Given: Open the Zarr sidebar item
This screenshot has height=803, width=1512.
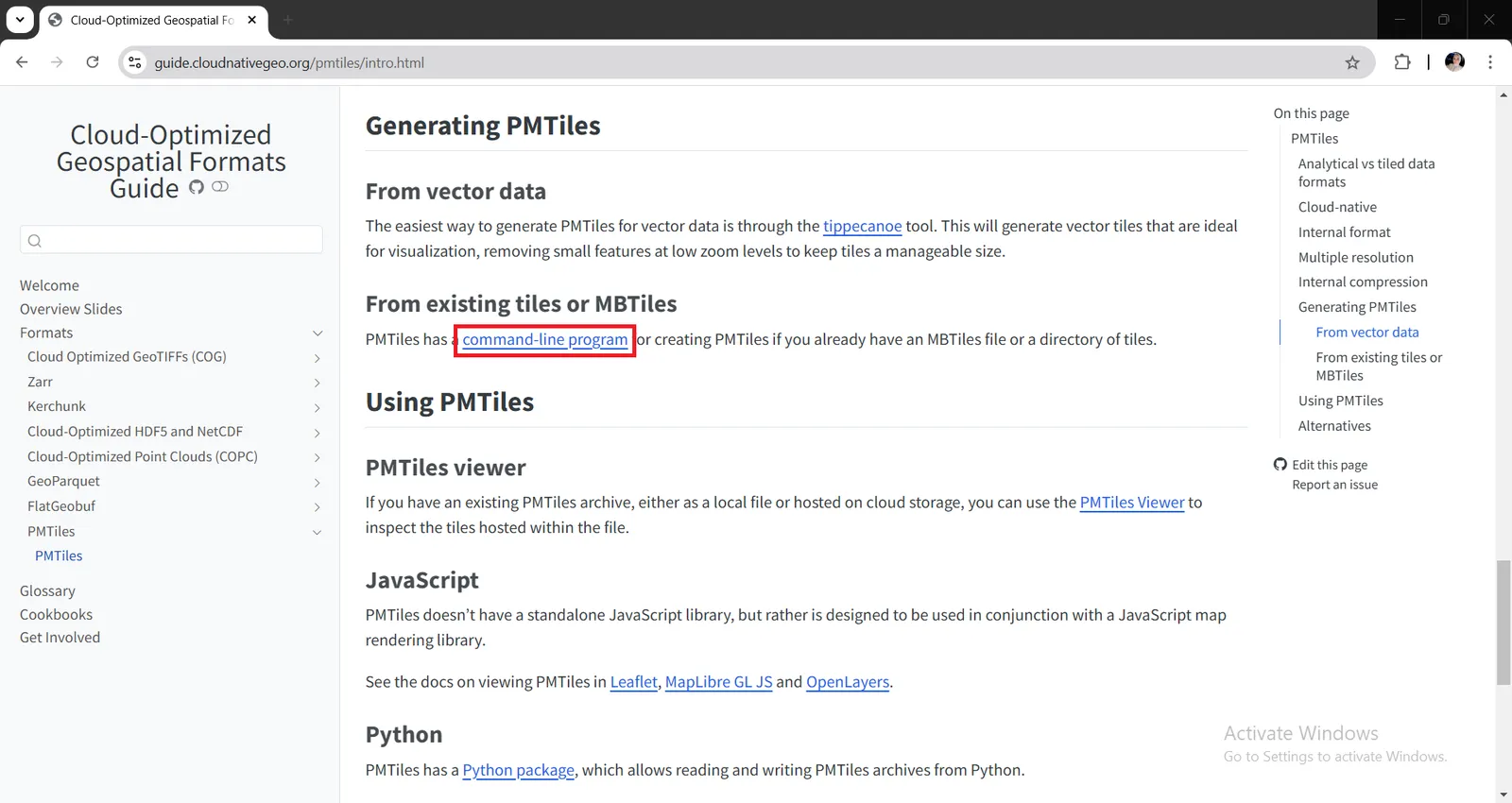Looking at the screenshot, I should point(40,382).
